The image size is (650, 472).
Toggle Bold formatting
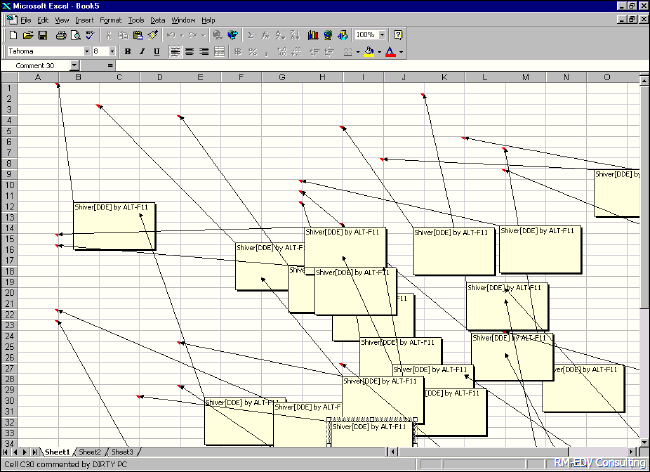click(127, 51)
